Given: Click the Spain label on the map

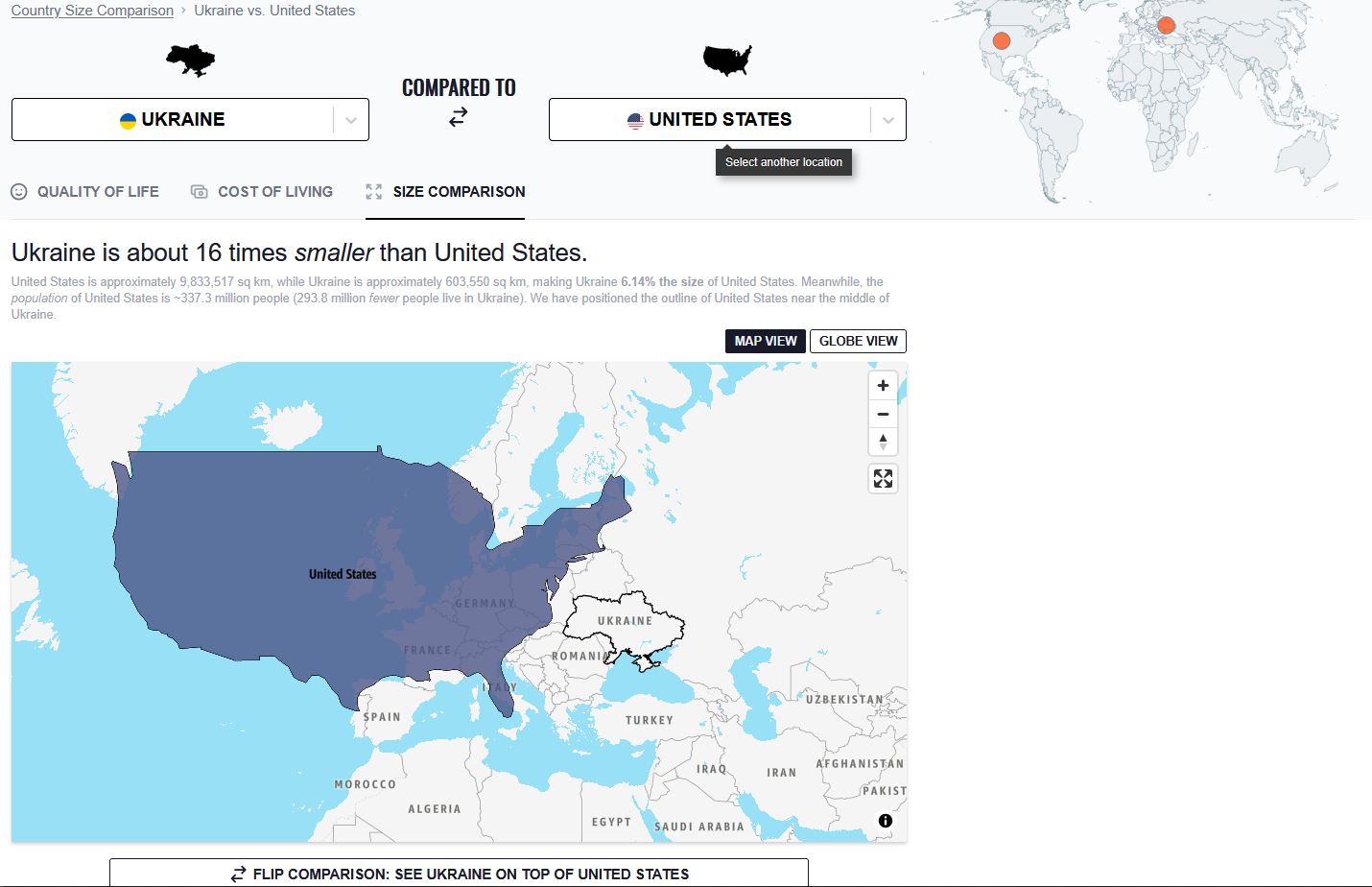Looking at the screenshot, I should pos(382,717).
